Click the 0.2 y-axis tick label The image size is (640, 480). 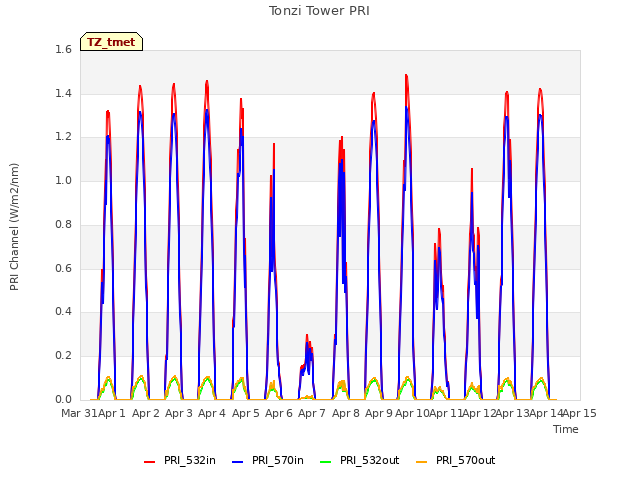[x=63, y=356]
